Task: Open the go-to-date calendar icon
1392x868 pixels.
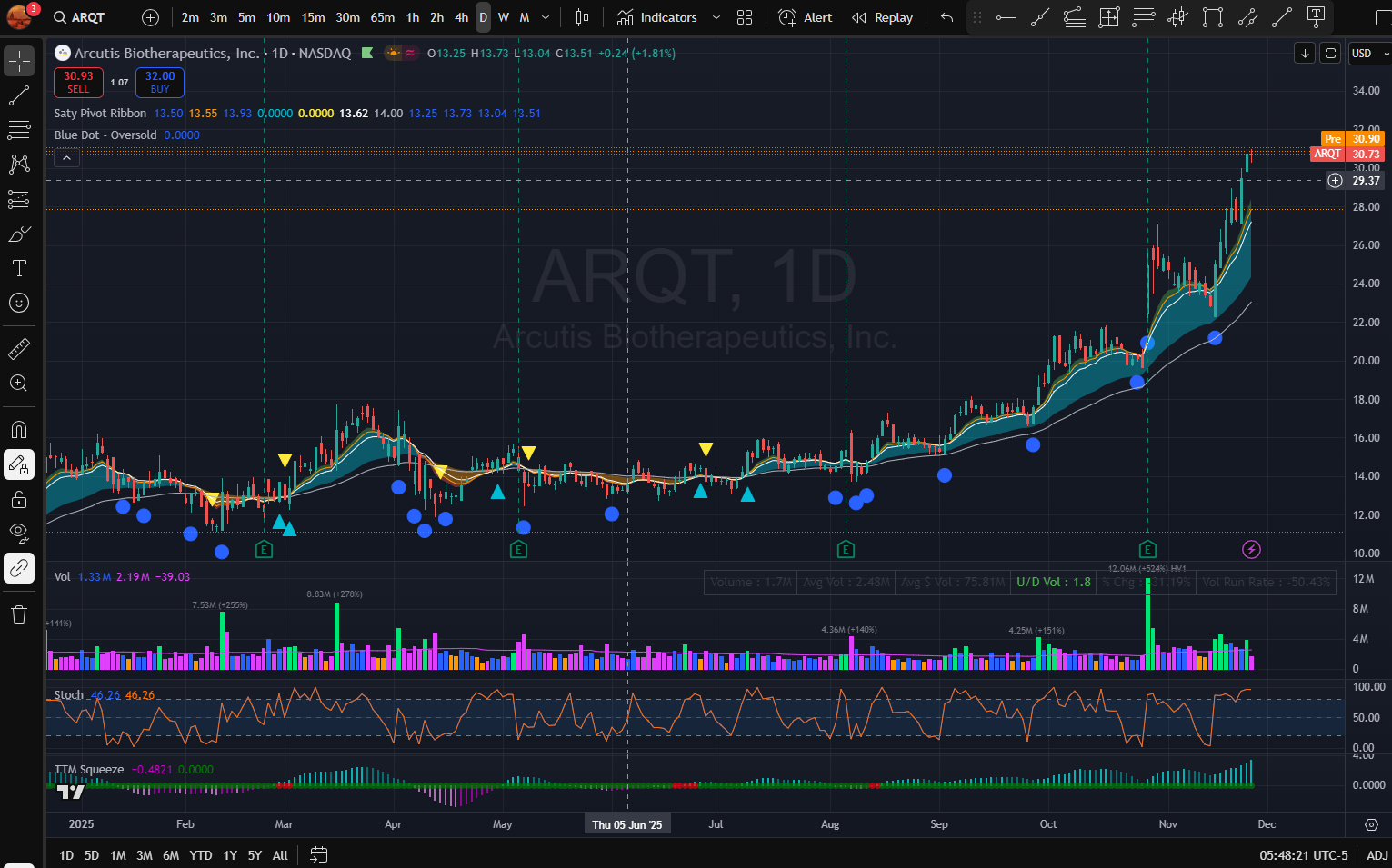Action: [x=318, y=855]
